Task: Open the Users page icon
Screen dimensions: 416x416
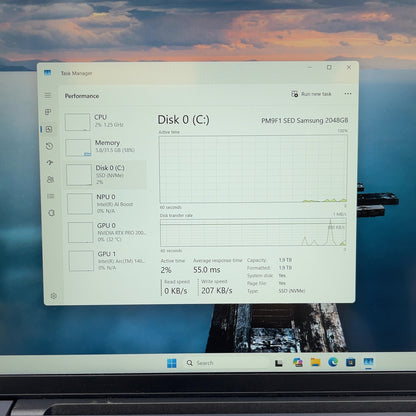Action: coord(50,180)
